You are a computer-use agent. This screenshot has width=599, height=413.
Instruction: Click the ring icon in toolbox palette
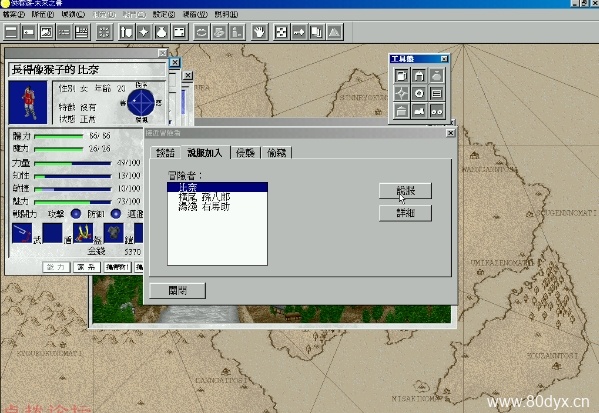[x=419, y=93]
